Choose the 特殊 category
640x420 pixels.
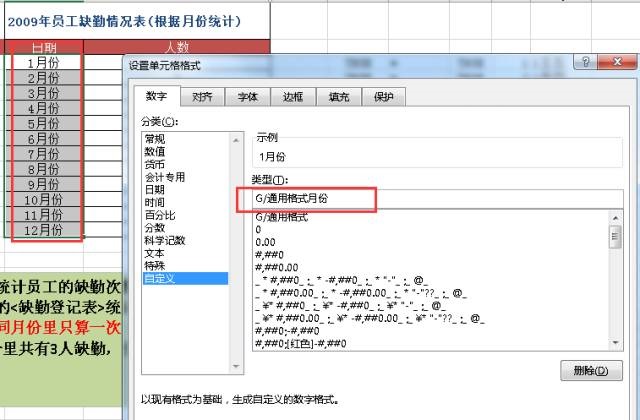185,265
